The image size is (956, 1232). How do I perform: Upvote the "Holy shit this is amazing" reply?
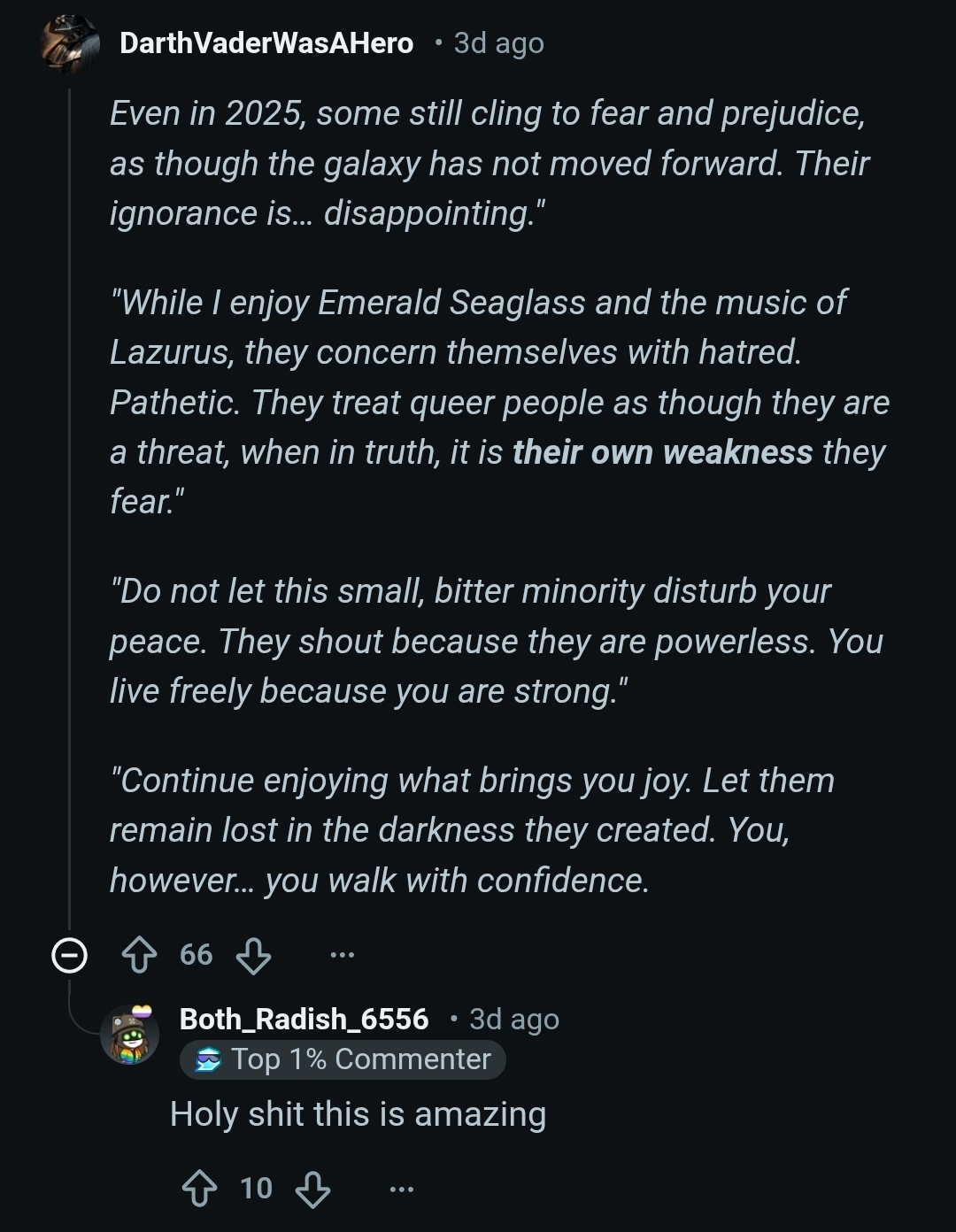(199, 1189)
